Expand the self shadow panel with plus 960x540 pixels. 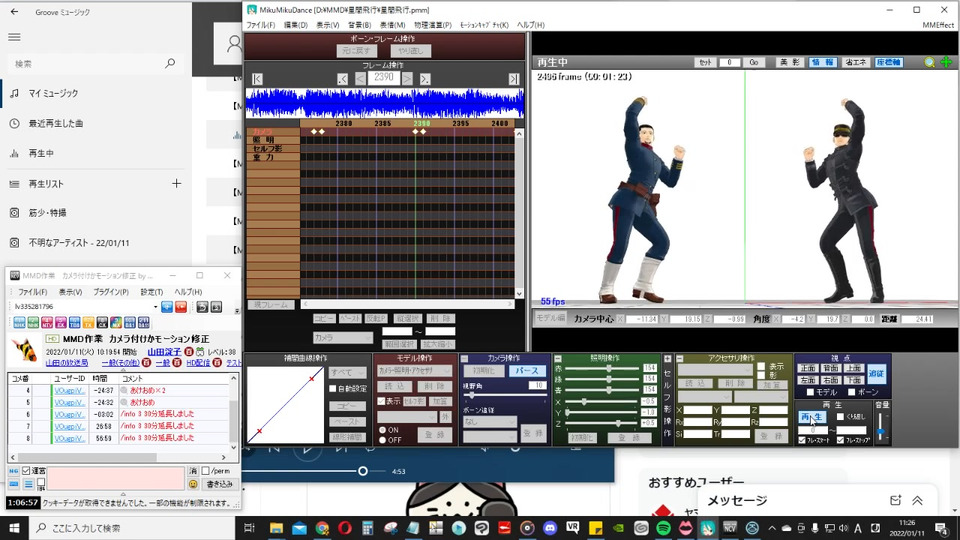[x=667, y=358]
